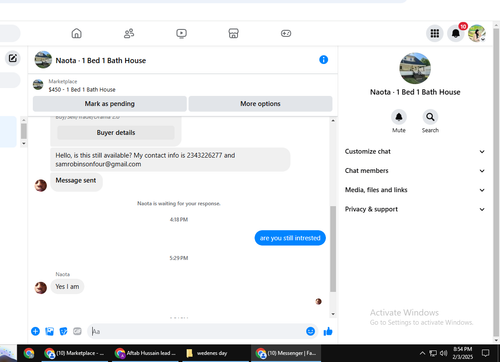Click the network icon in system tray
The height and width of the screenshot is (362, 500).
(x=433, y=353)
